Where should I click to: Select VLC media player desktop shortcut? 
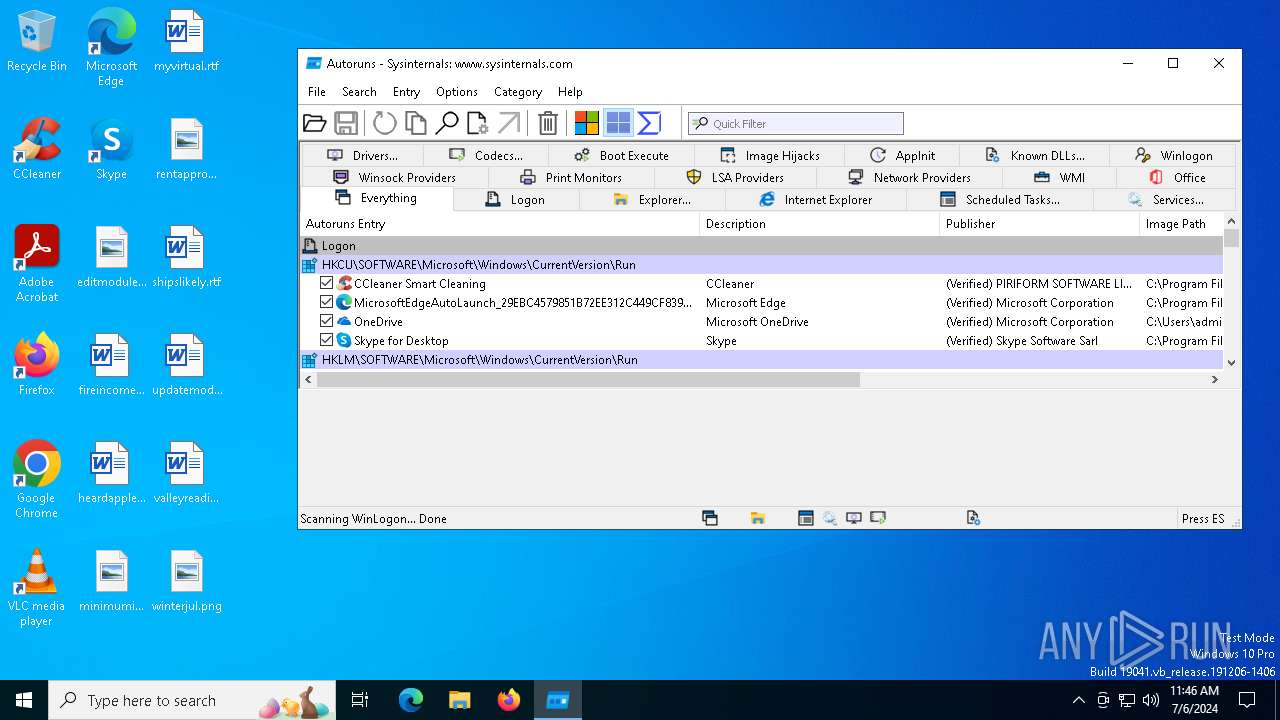36,588
